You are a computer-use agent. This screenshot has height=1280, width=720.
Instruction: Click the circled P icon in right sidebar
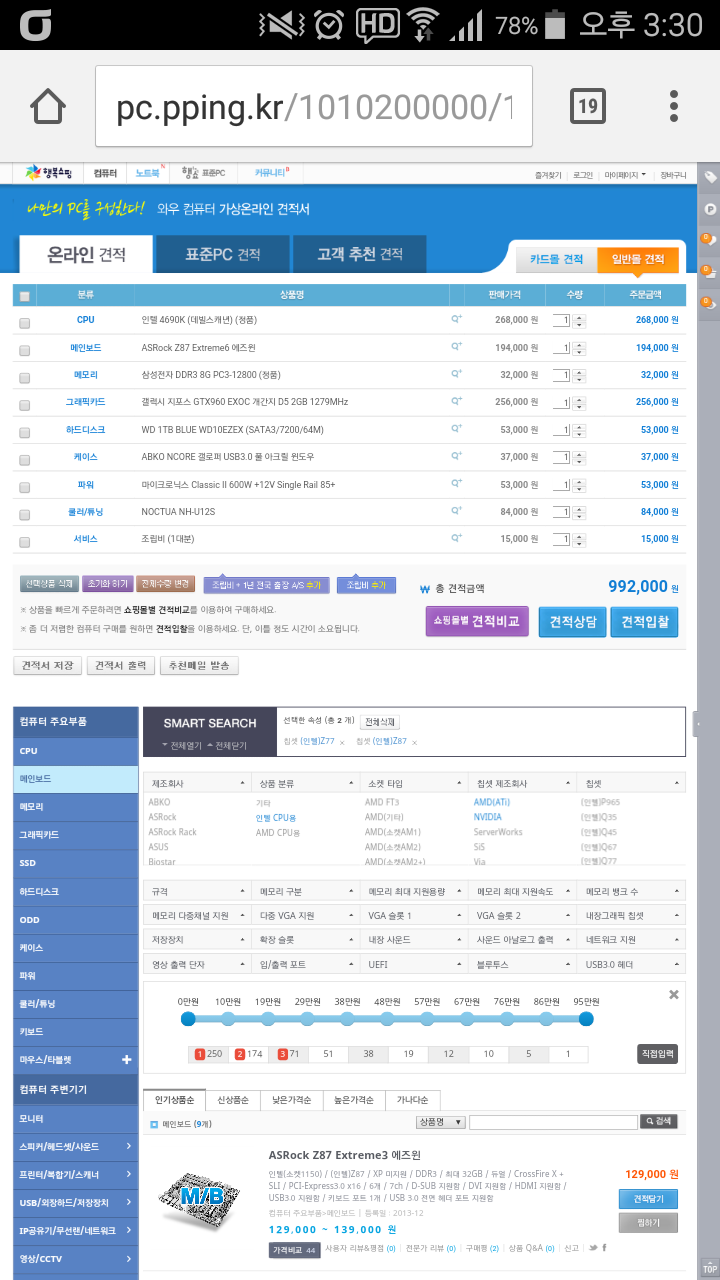click(709, 209)
